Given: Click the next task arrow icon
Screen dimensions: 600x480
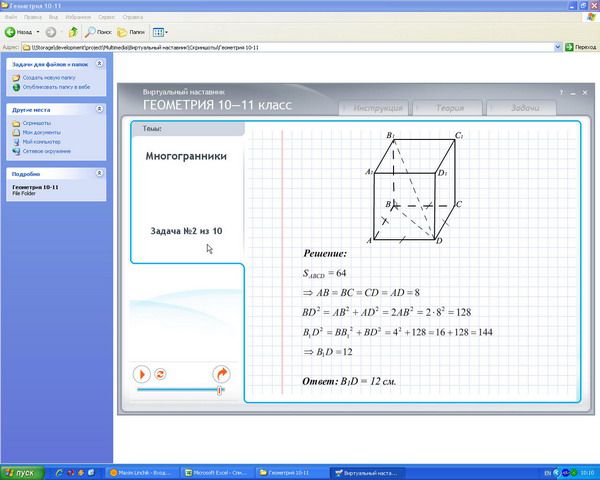Looking at the screenshot, I should pyautogui.click(x=221, y=373).
